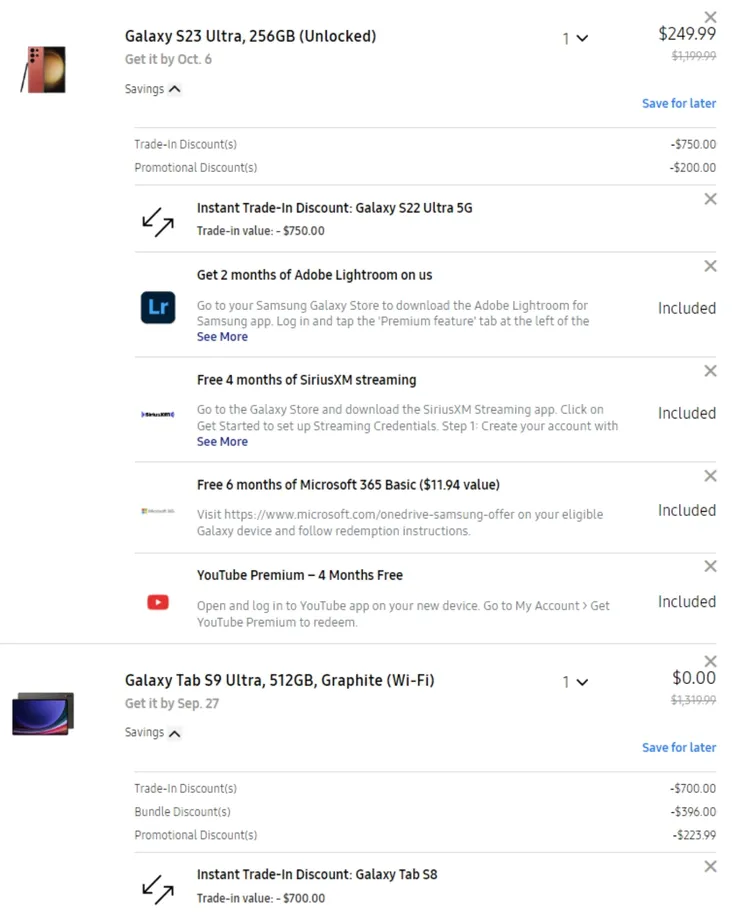The height and width of the screenshot is (916, 740).
Task: Expand See More for SiriusXM streaming offer
Action: coord(222,442)
